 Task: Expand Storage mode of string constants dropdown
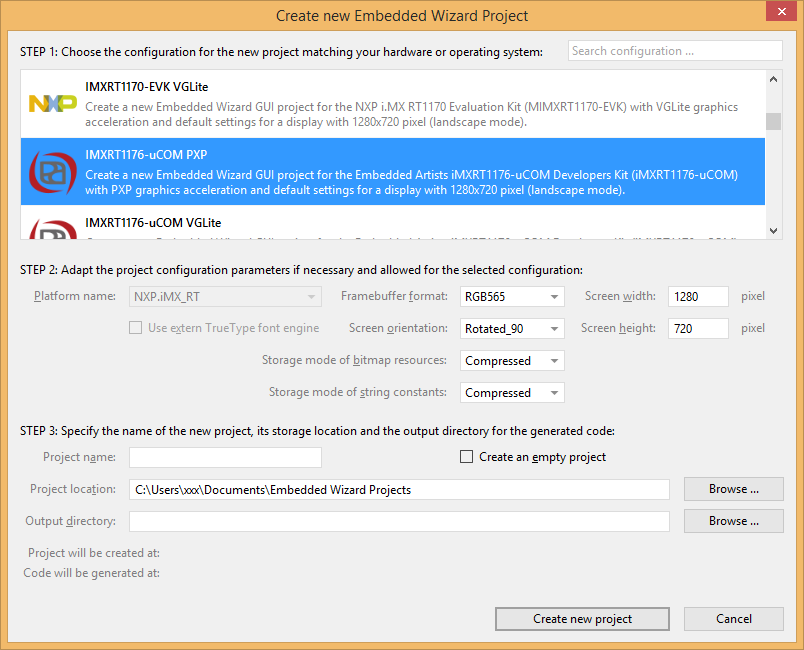tap(512, 393)
